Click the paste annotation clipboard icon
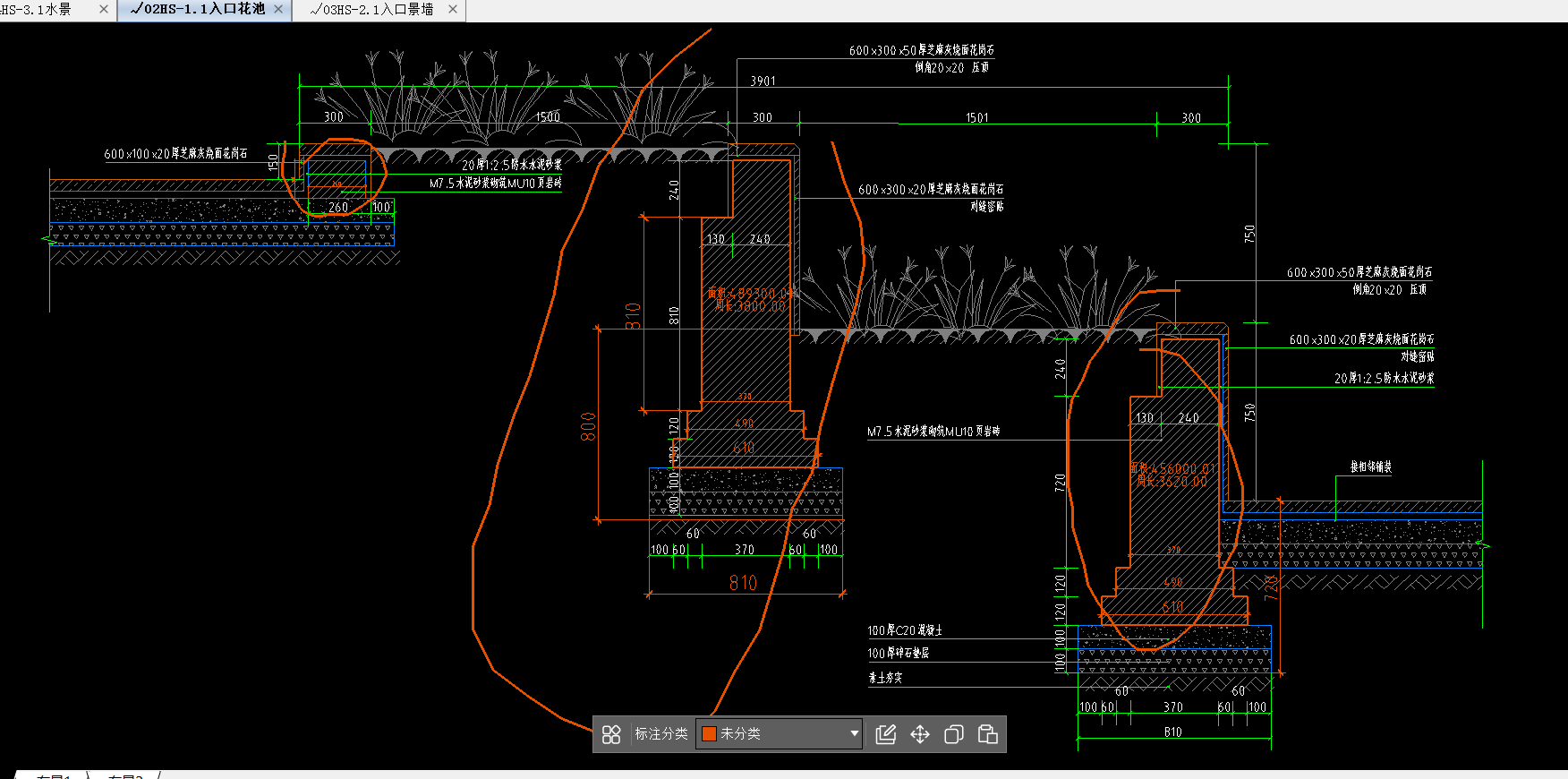Image resolution: width=1568 pixels, height=779 pixels. click(988, 734)
